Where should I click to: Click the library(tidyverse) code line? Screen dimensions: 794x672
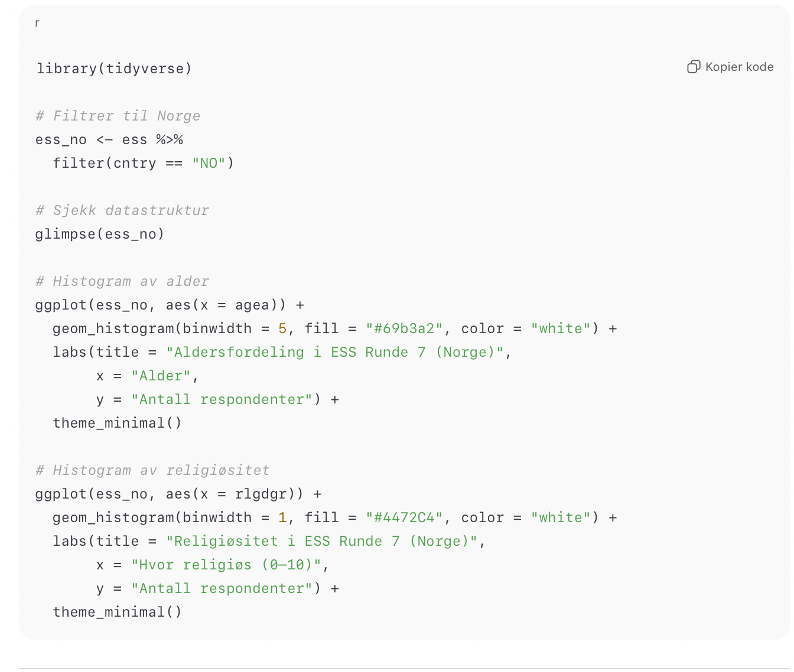114,68
